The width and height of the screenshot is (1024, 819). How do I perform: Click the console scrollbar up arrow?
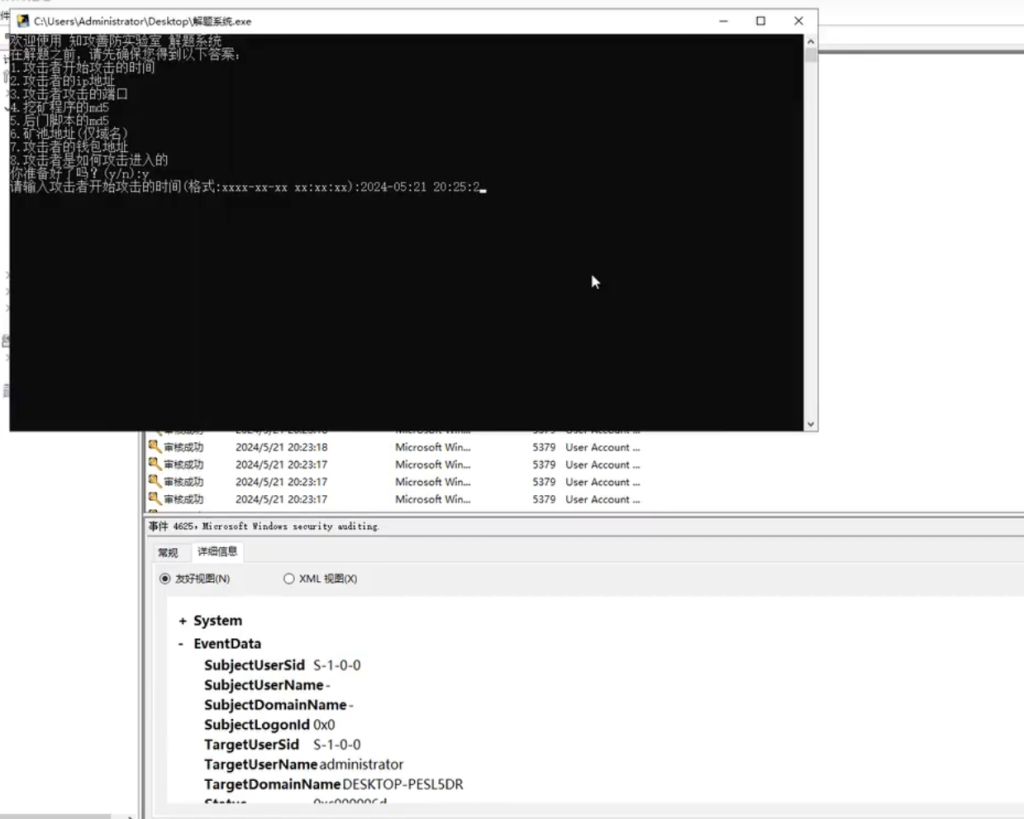point(810,41)
